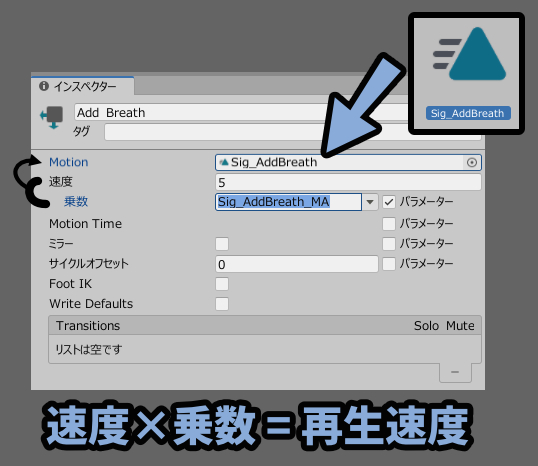Click the inspector info icon on the tab

44,86
